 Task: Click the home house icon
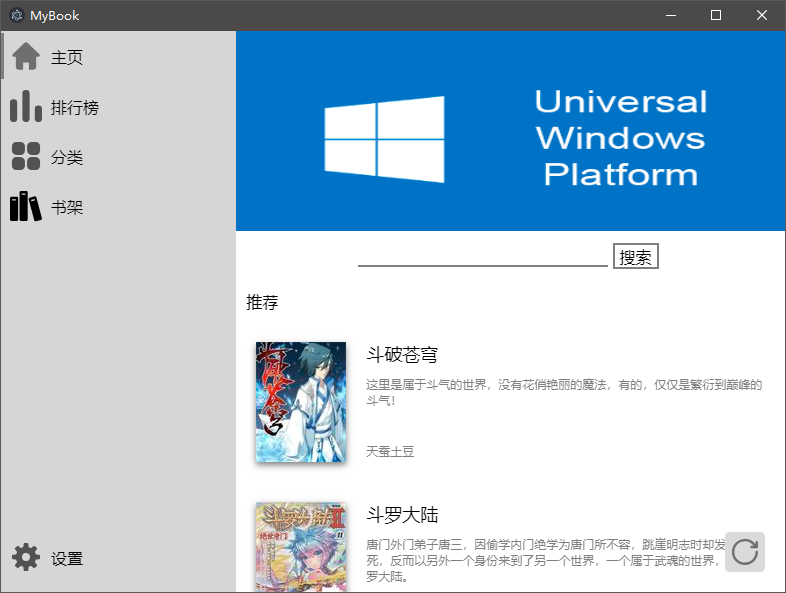(x=26, y=56)
